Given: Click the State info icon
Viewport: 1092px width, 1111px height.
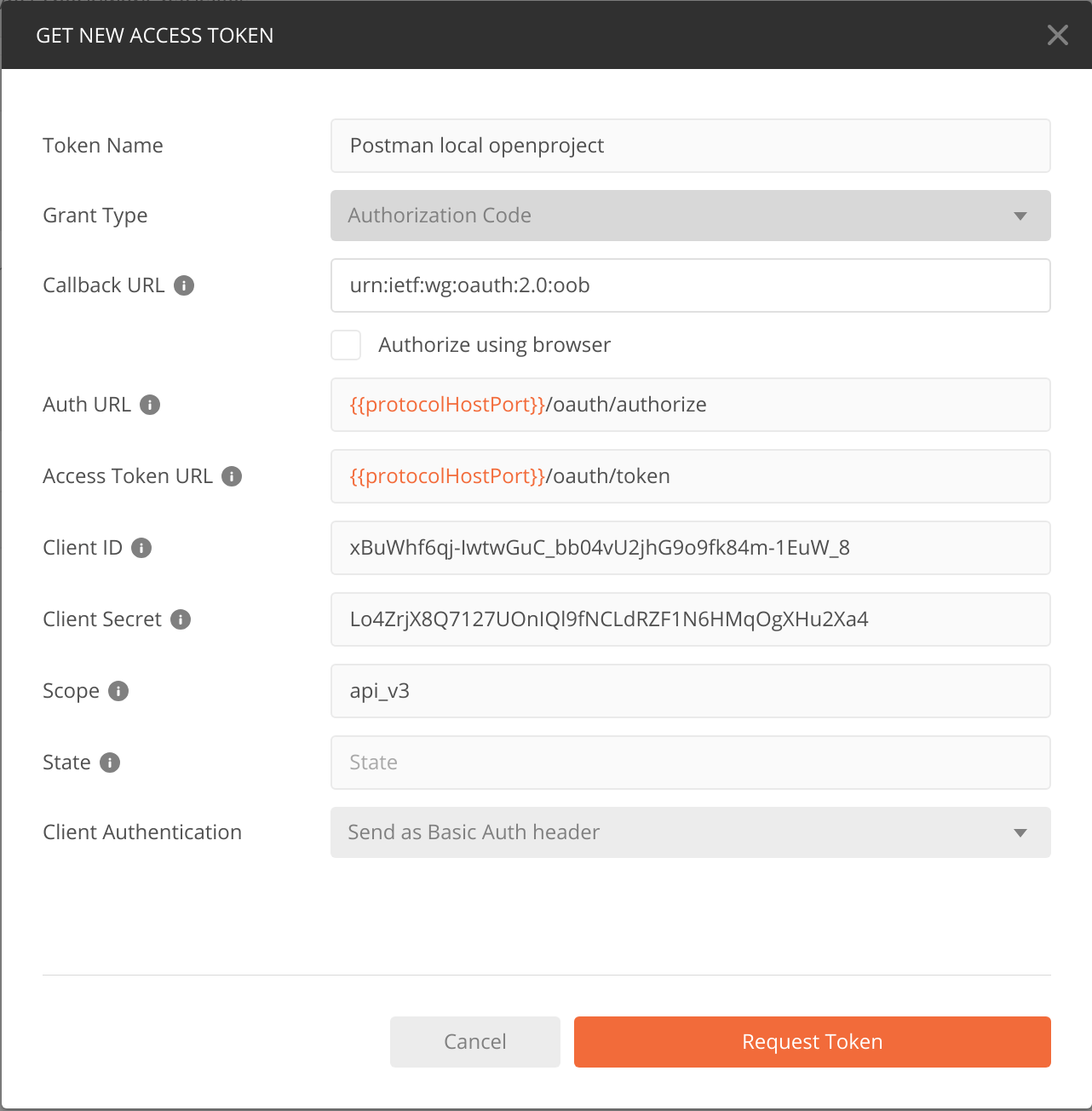Looking at the screenshot, I should 110,763.
